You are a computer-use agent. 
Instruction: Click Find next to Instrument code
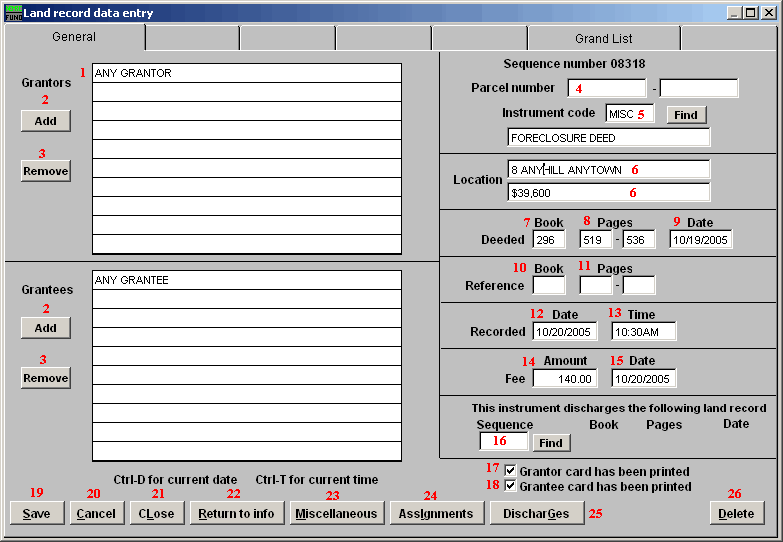[685, 115]
